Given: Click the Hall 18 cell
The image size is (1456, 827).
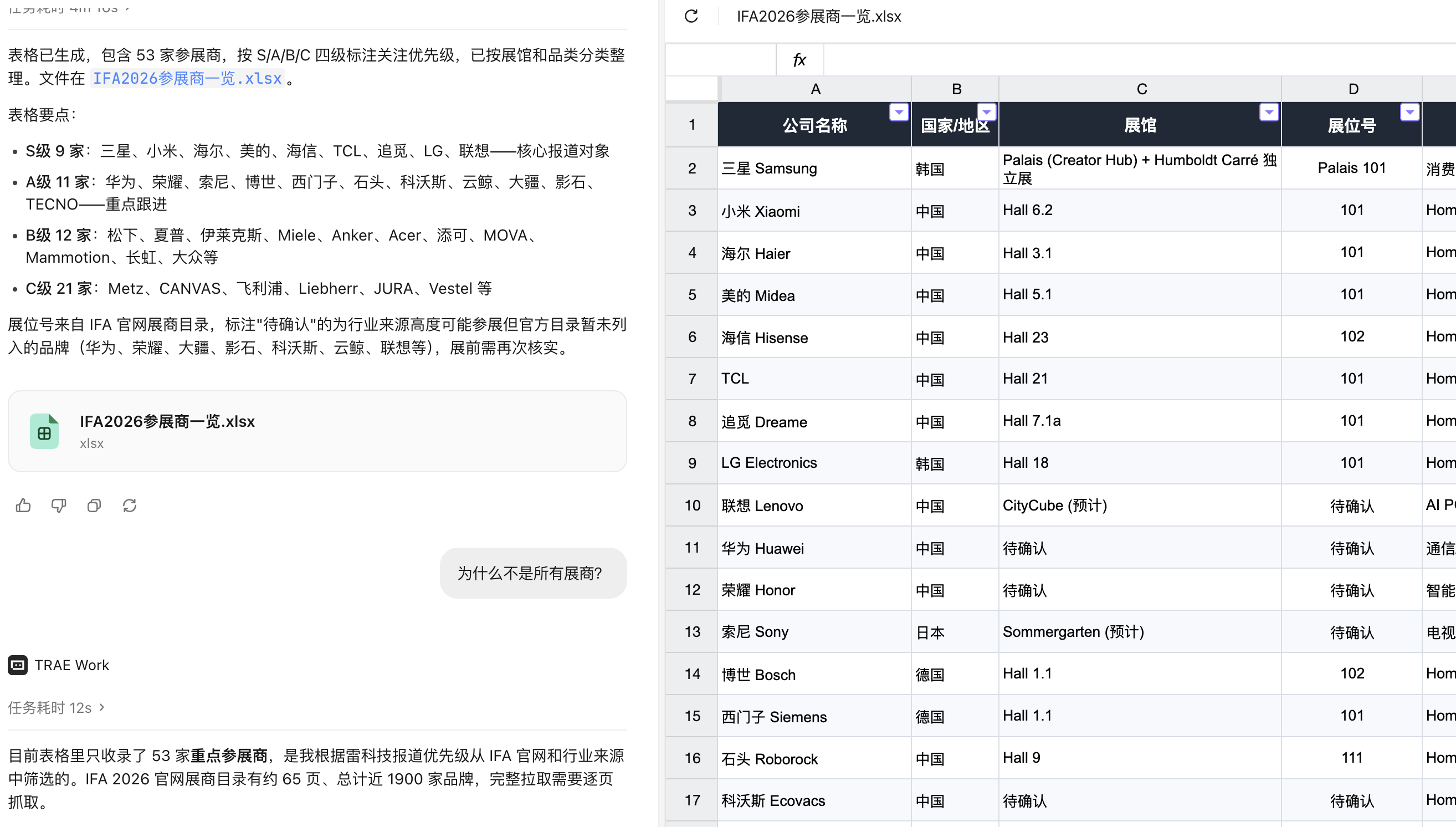Looking at the screenshot, I should click(x=1140, y=463).
